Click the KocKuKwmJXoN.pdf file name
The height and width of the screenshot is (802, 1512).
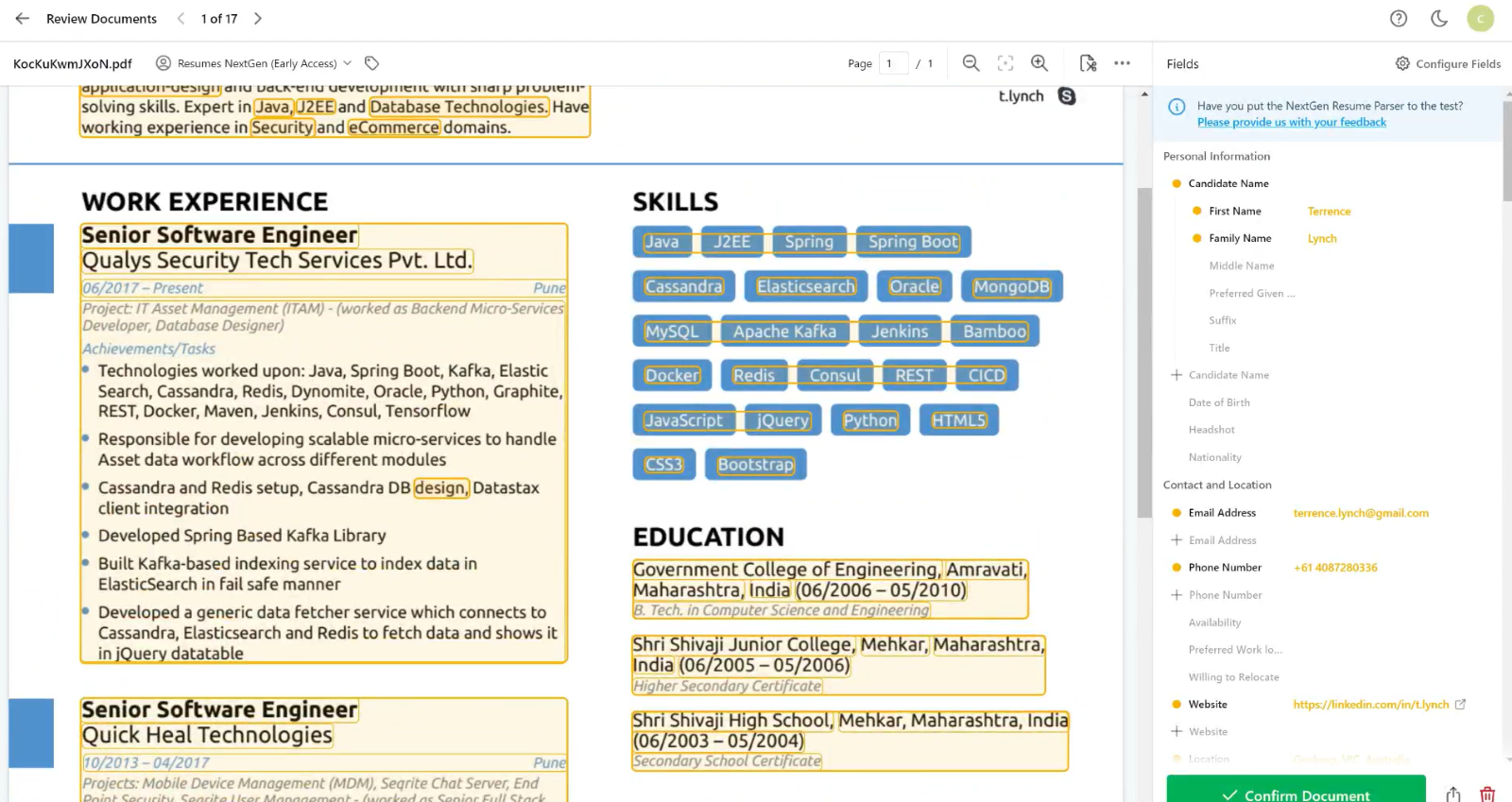(x=73, y=63)
